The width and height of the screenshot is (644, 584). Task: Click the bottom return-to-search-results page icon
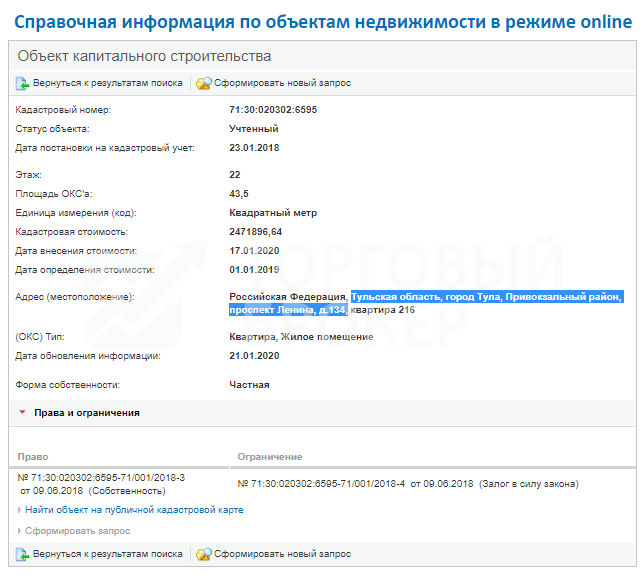[x=22, y=554]
